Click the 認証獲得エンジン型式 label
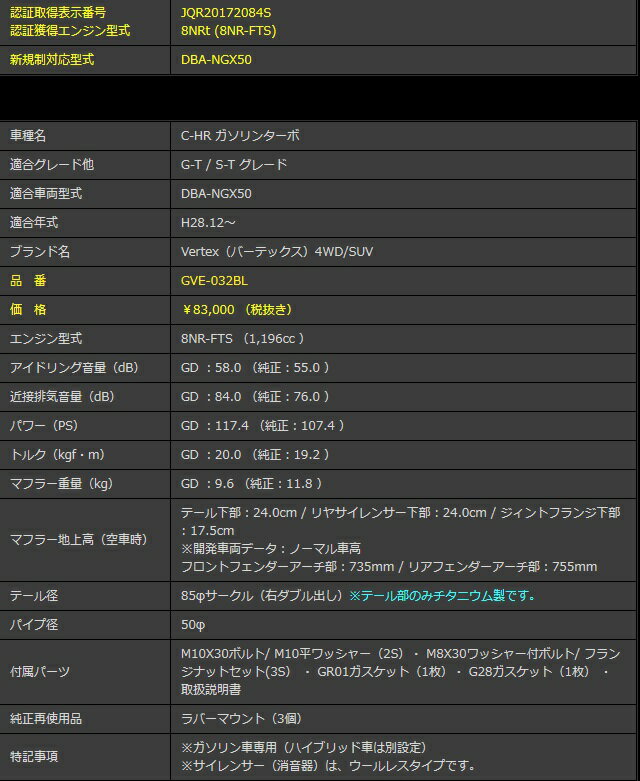This screenshot has height=781, width=640. click(70, 31)
